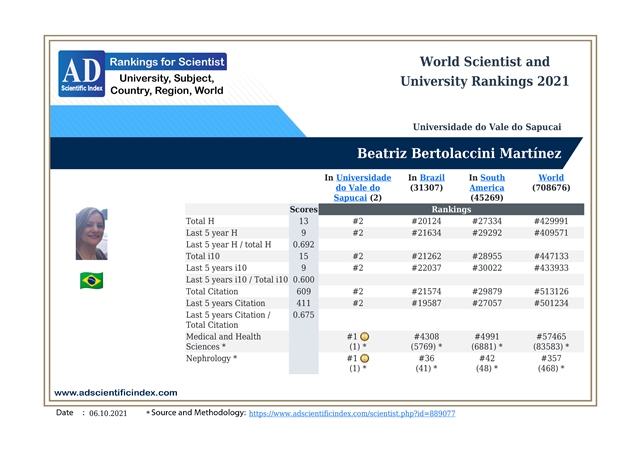The height and width of the screenshot is (453, 640).
Task: Click World Nephrology ranking #357
Action: pyautogui.click(x=551, y=358)
